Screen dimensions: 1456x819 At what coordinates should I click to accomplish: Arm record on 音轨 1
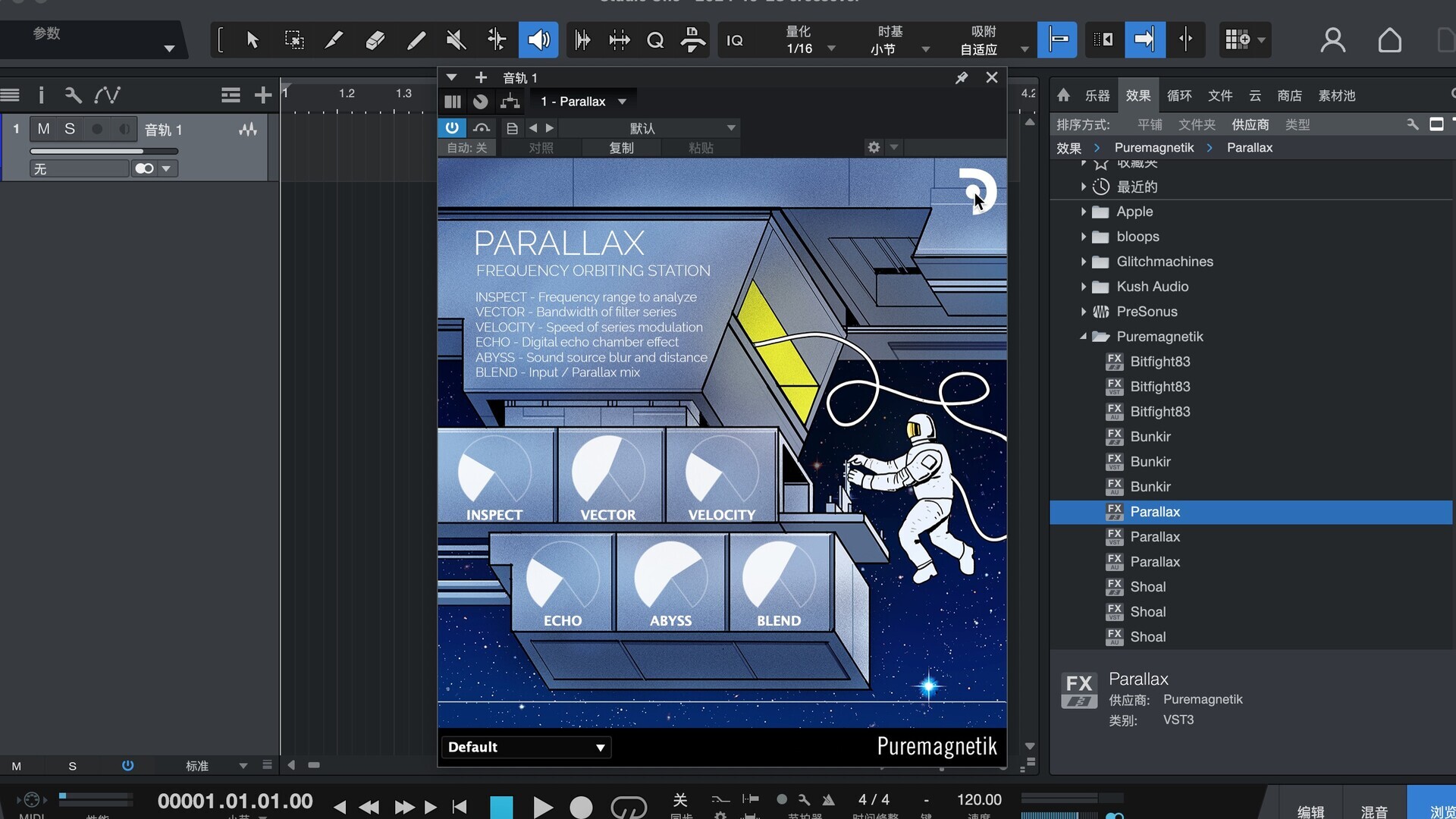96,129
